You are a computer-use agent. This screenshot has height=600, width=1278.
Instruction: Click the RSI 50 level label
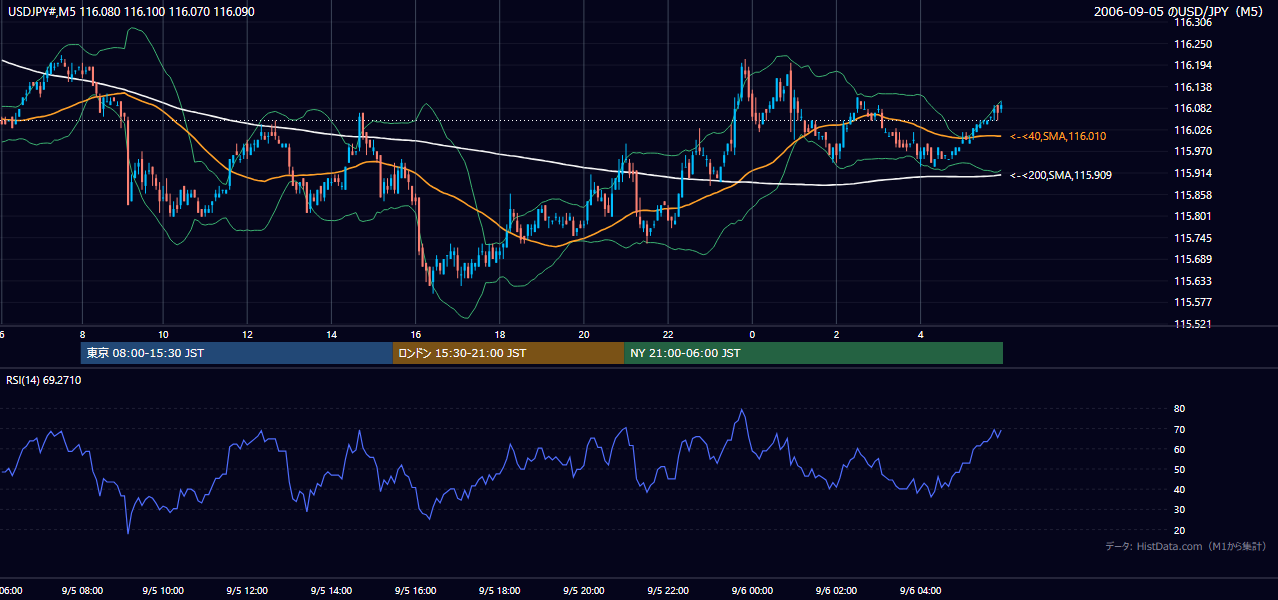1179,469
